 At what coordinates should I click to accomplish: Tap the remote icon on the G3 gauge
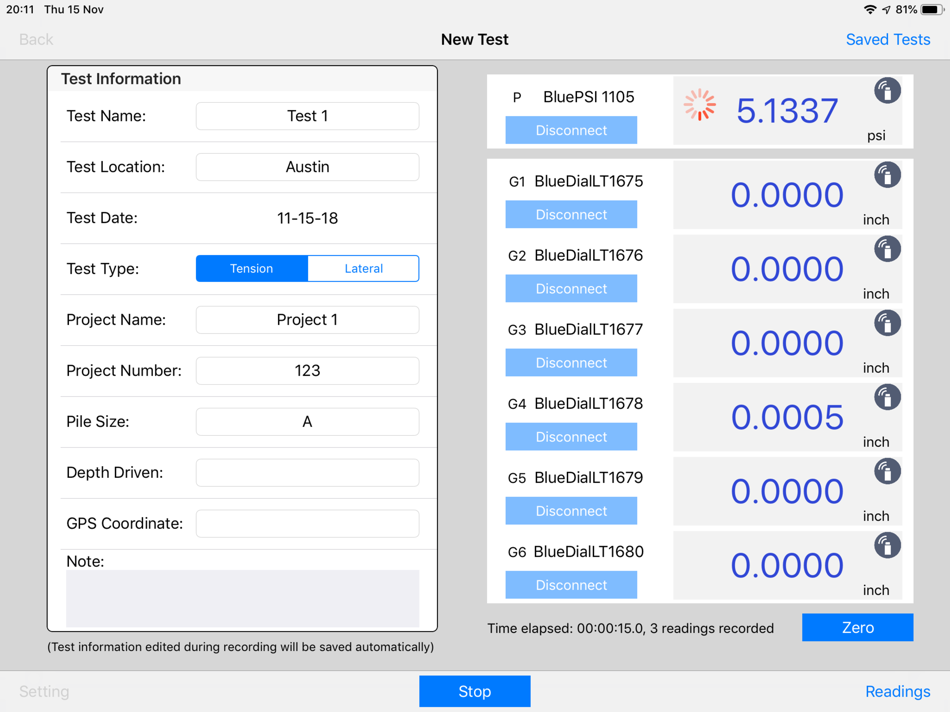coord(887,323)
